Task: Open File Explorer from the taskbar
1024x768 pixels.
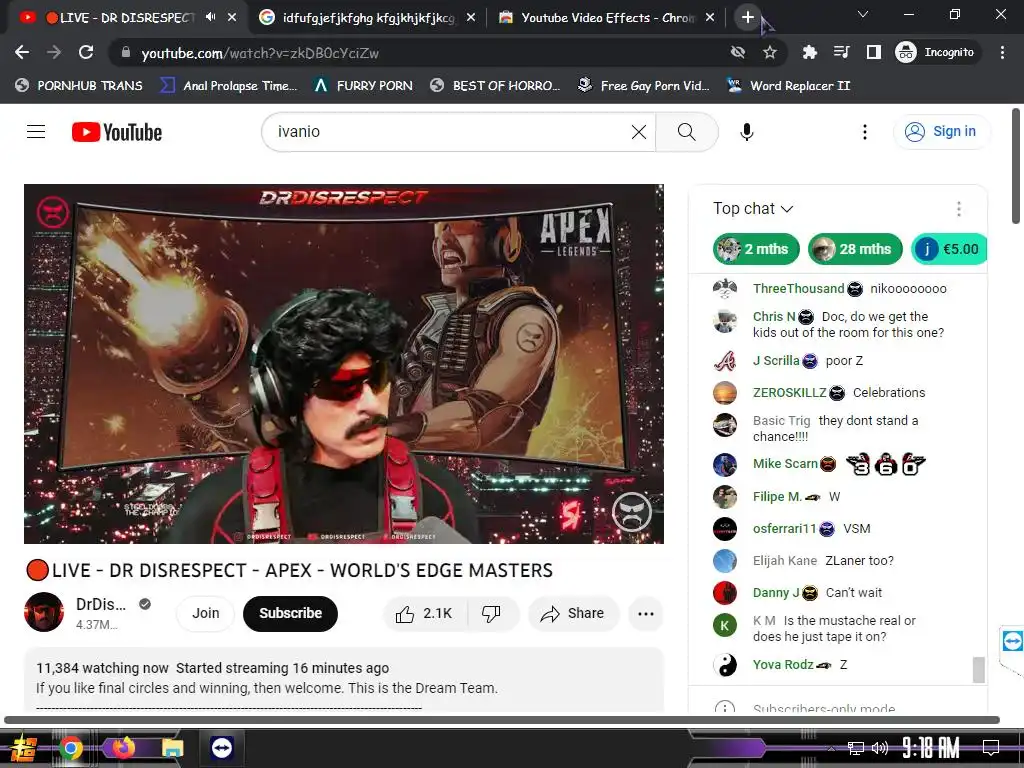Action: click(173, 748)
